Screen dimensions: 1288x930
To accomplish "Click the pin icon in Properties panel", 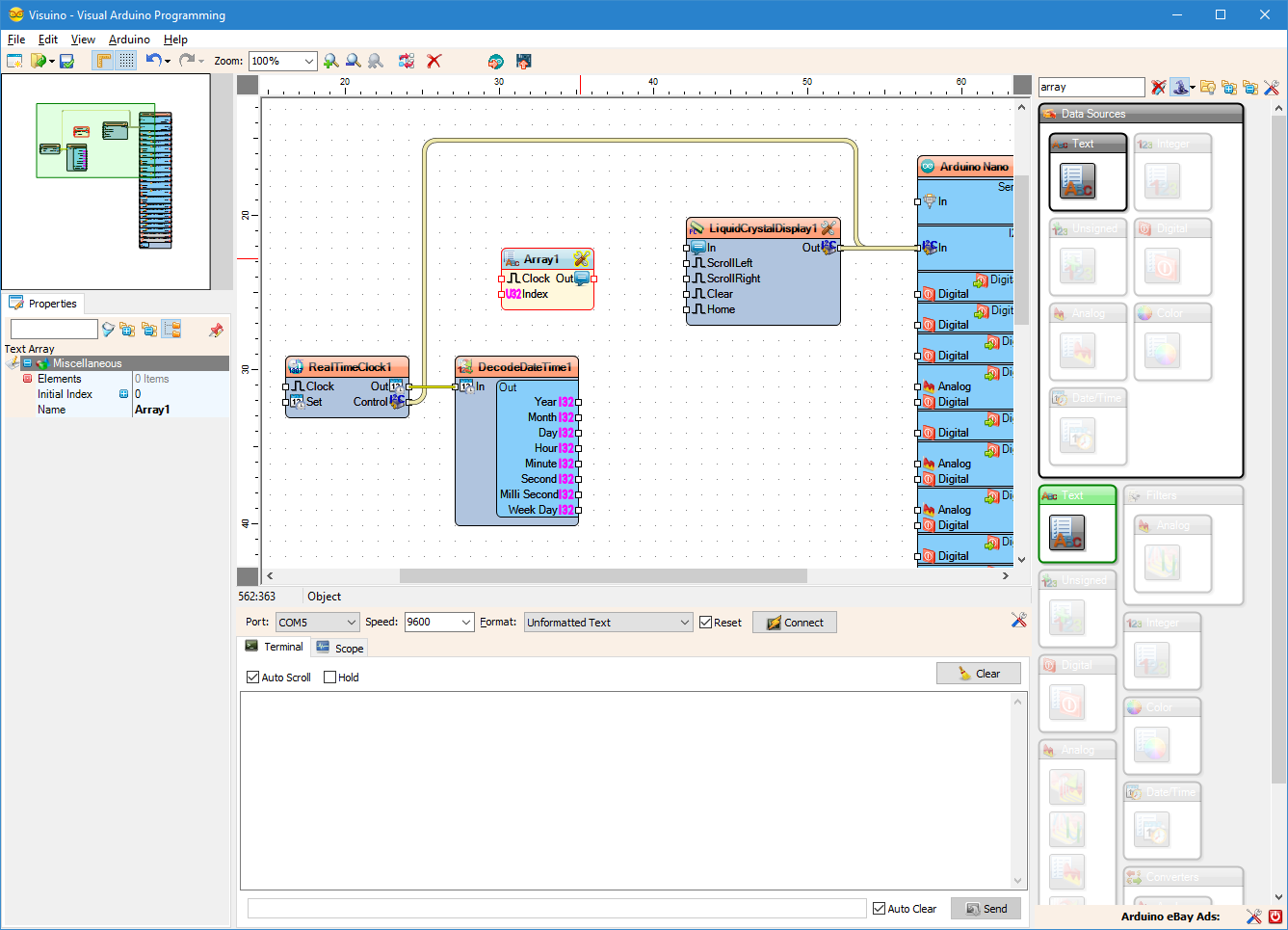I will pos(216,330).
